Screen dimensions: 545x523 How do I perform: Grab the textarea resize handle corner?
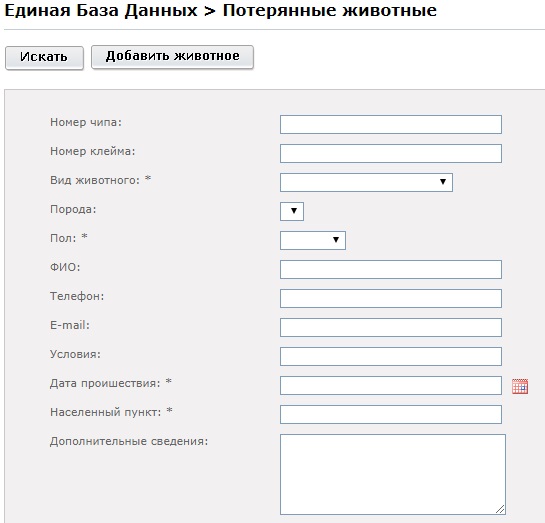(500, 509)
